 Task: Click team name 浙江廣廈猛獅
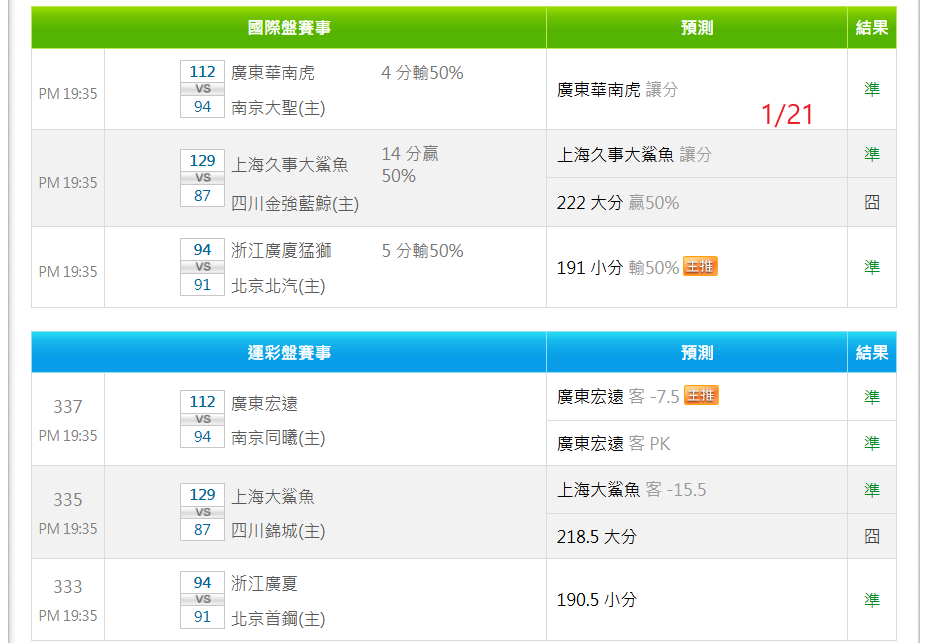pos(281,251)
